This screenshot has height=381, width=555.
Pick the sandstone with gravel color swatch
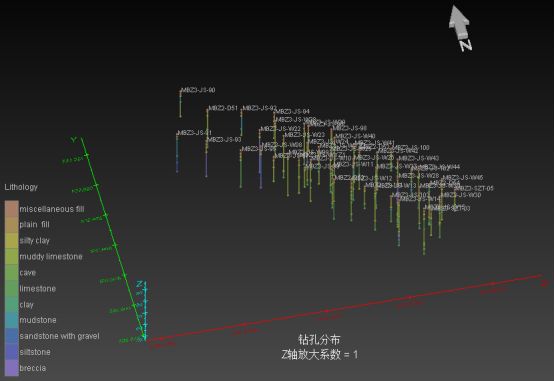(12, 336)
